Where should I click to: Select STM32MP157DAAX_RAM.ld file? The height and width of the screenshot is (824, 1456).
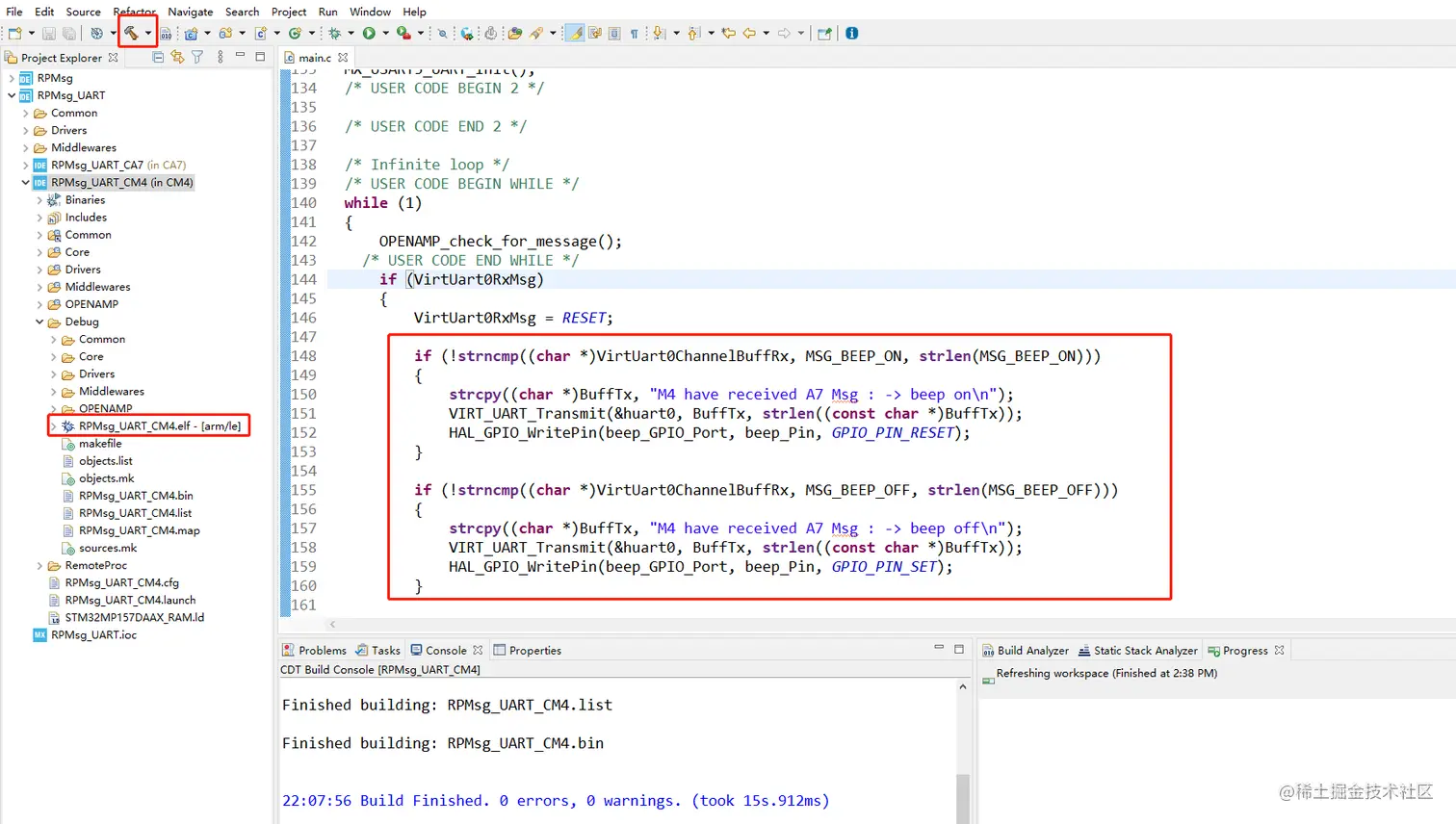coord(125,618)
